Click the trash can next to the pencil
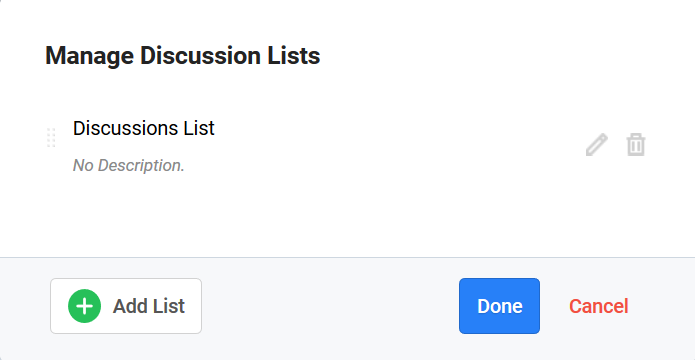 (x=636, y=145)
